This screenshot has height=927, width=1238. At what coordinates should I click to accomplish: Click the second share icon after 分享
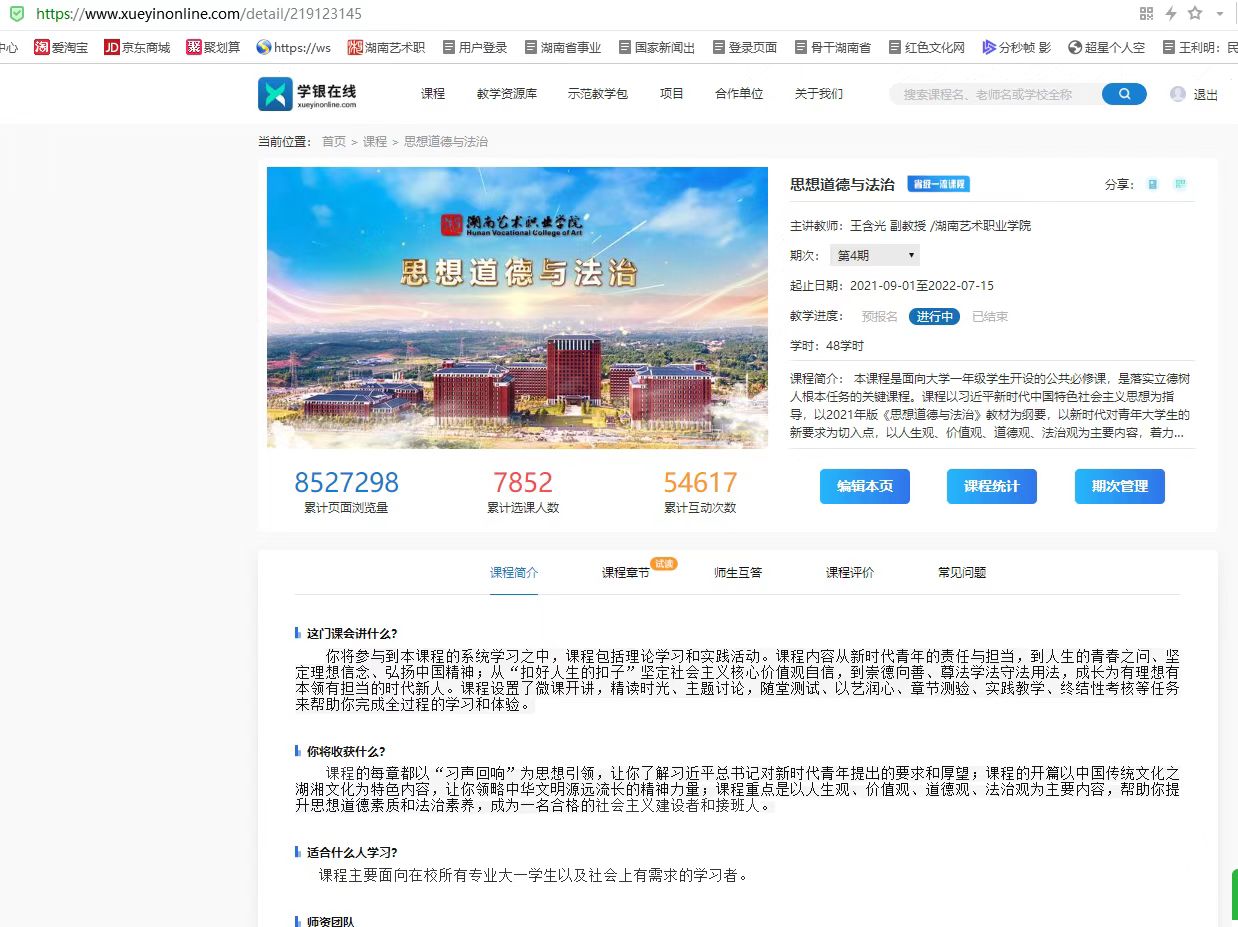tap(1180, 184)
